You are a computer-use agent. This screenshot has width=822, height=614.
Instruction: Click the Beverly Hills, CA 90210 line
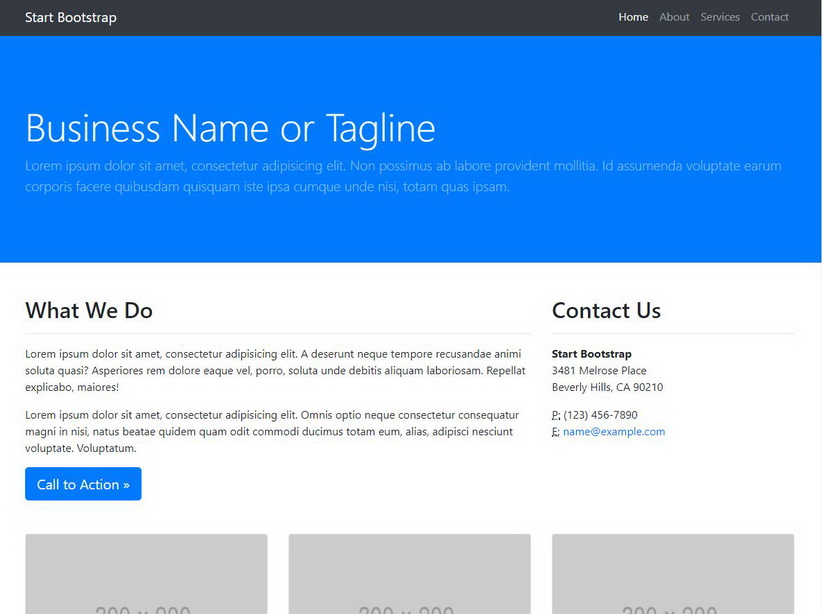607,388
